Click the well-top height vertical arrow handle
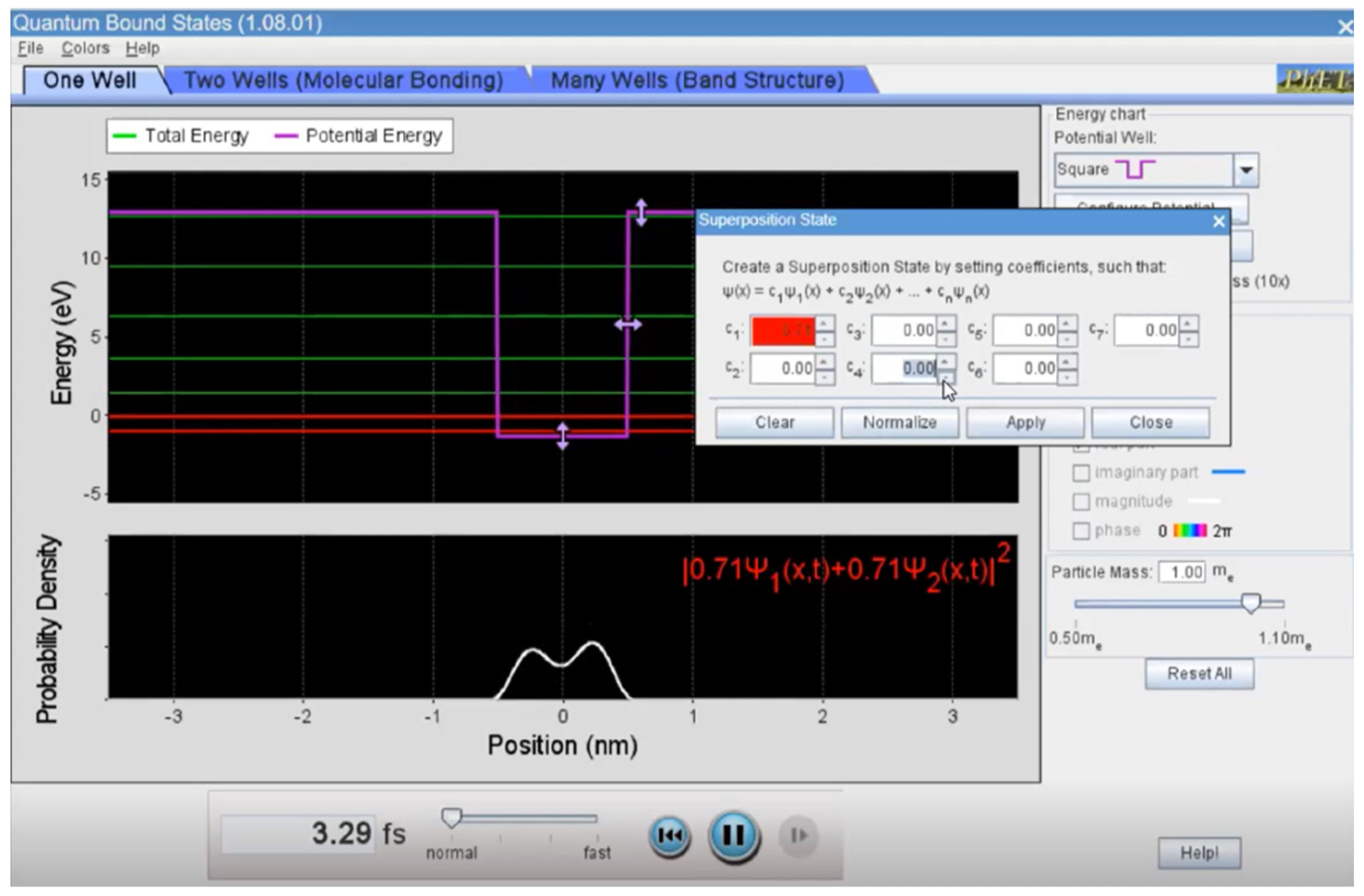The height and width of the screenshot is (896, 1364). pos(641,212)
